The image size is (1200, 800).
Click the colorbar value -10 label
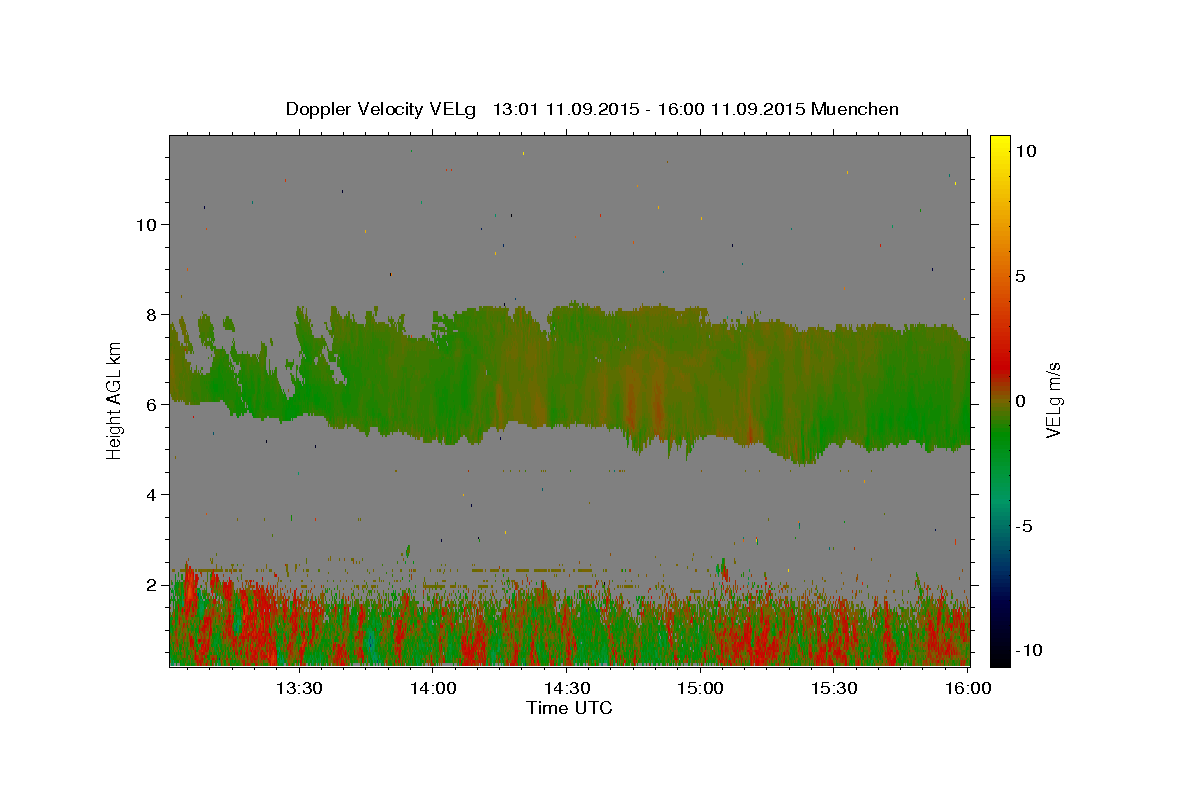(x=1028, y=650)
